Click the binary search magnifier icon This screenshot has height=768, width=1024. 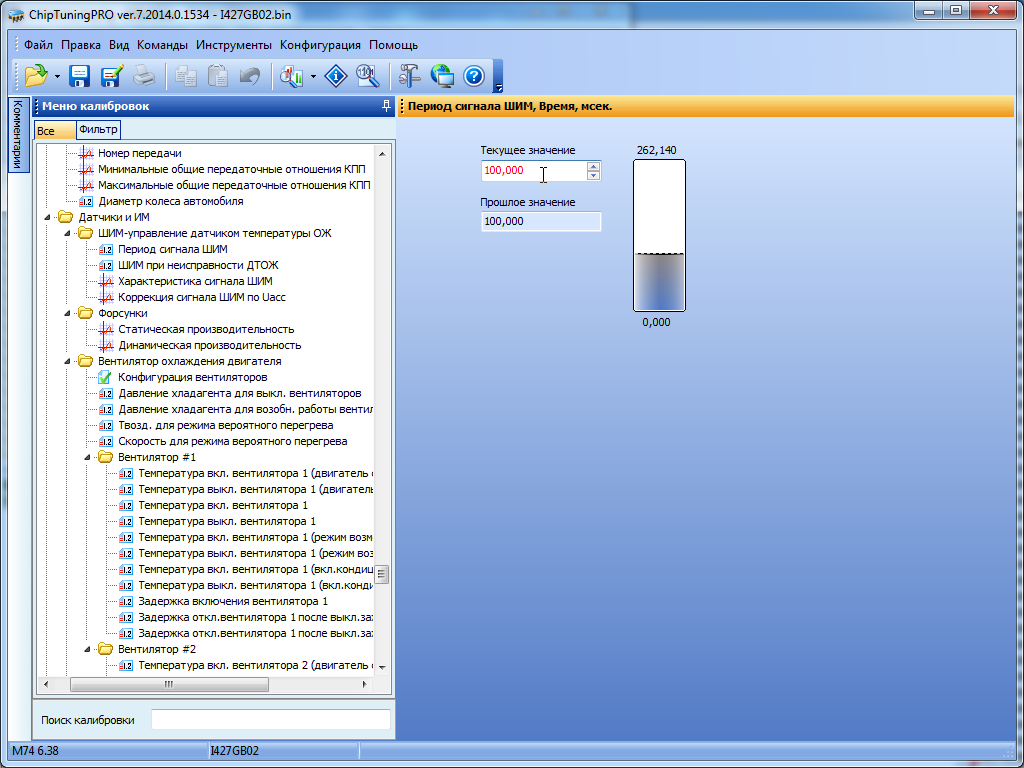pyautogui.click(x=367, y=76)
